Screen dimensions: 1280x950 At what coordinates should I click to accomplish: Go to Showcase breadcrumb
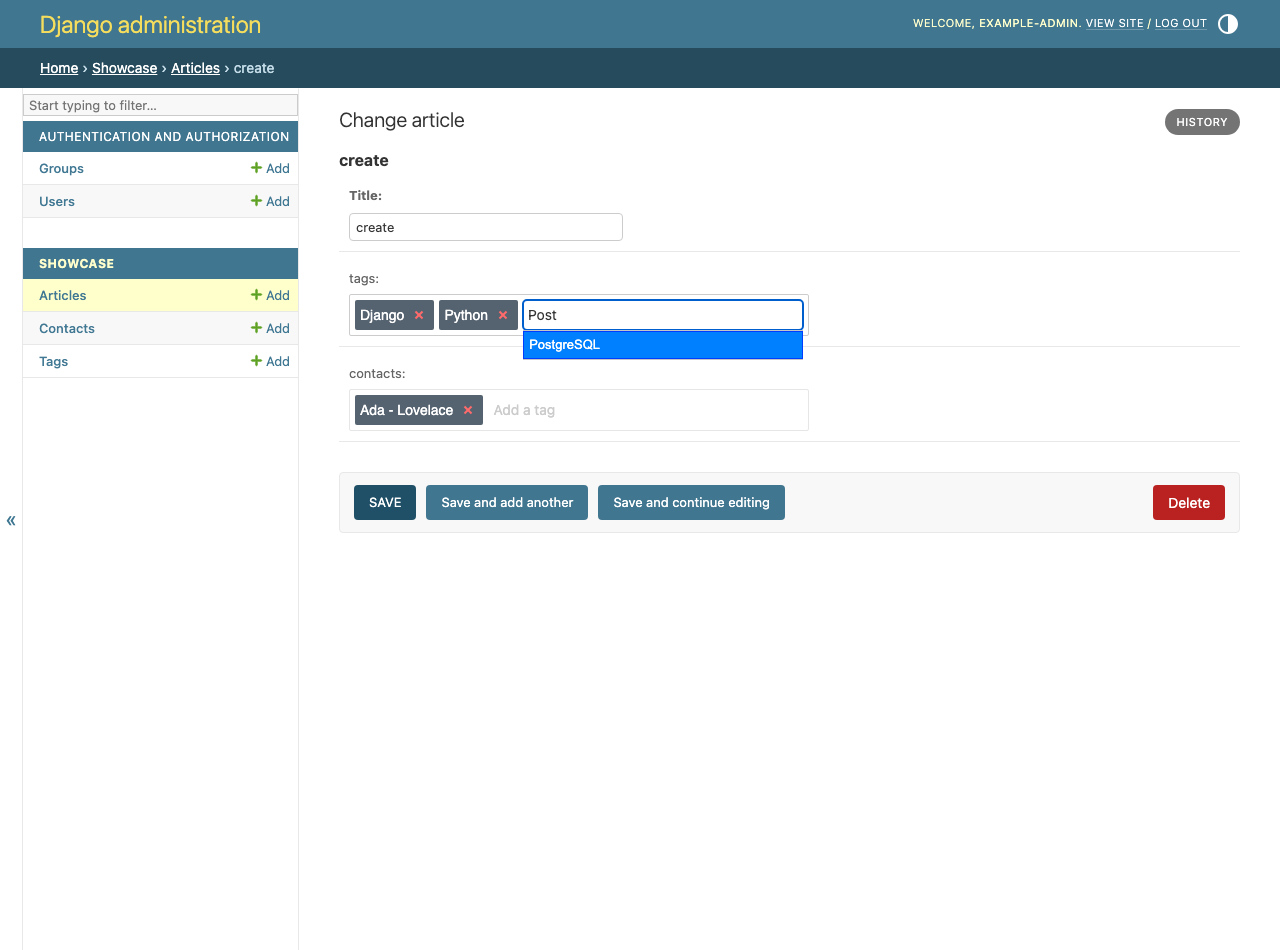pos(124,68)
